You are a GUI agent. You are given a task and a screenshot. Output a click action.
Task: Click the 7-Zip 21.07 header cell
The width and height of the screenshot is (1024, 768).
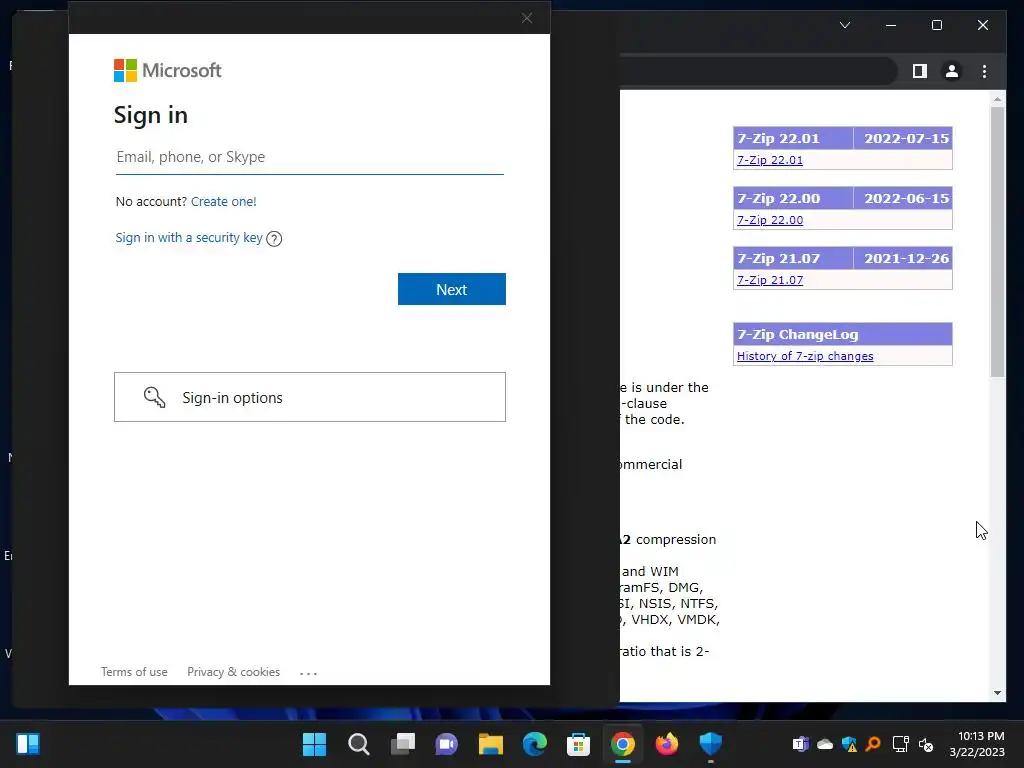[x=793, y=259]
